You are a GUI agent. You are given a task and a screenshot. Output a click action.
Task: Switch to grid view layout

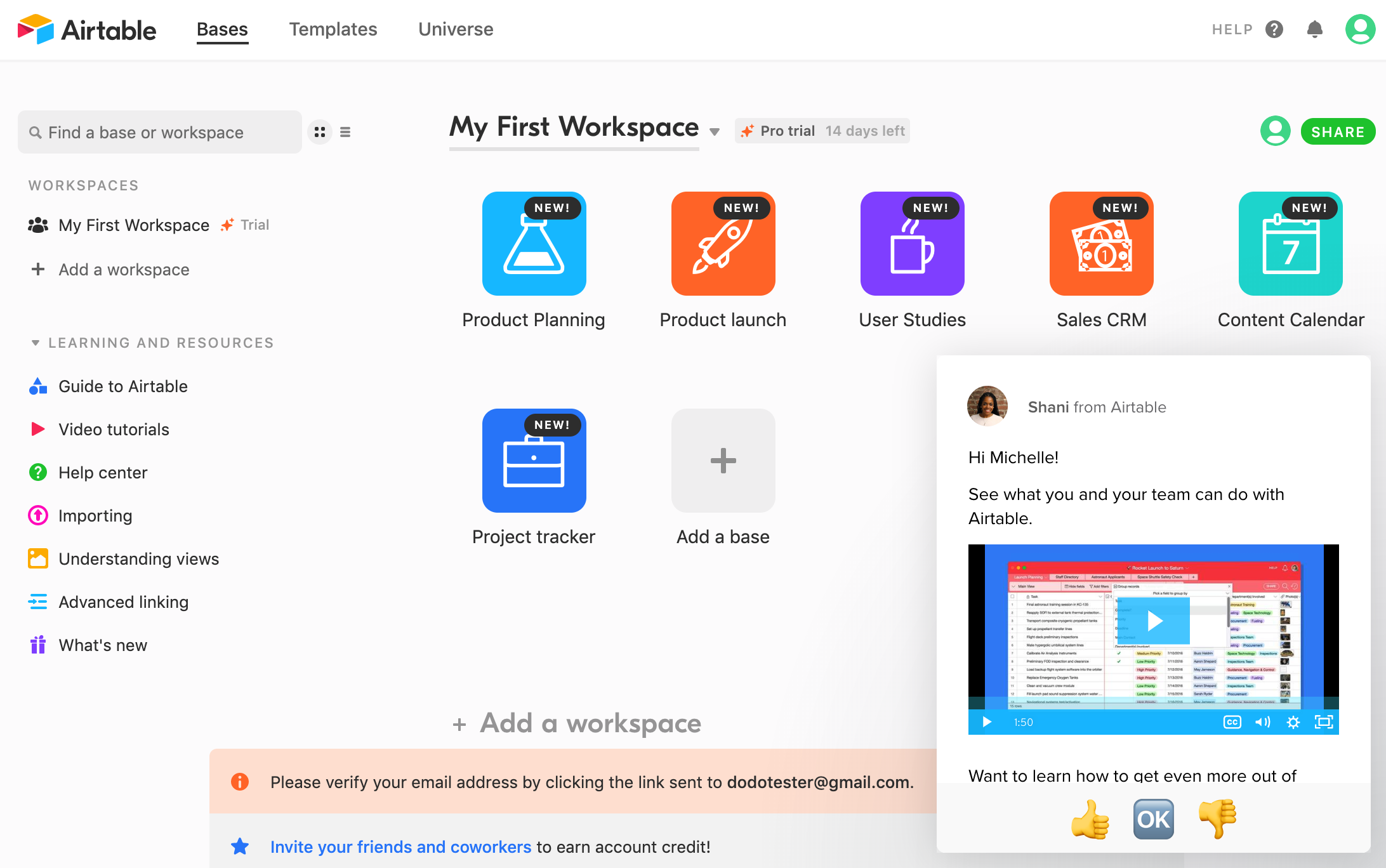tap(320, 132)
